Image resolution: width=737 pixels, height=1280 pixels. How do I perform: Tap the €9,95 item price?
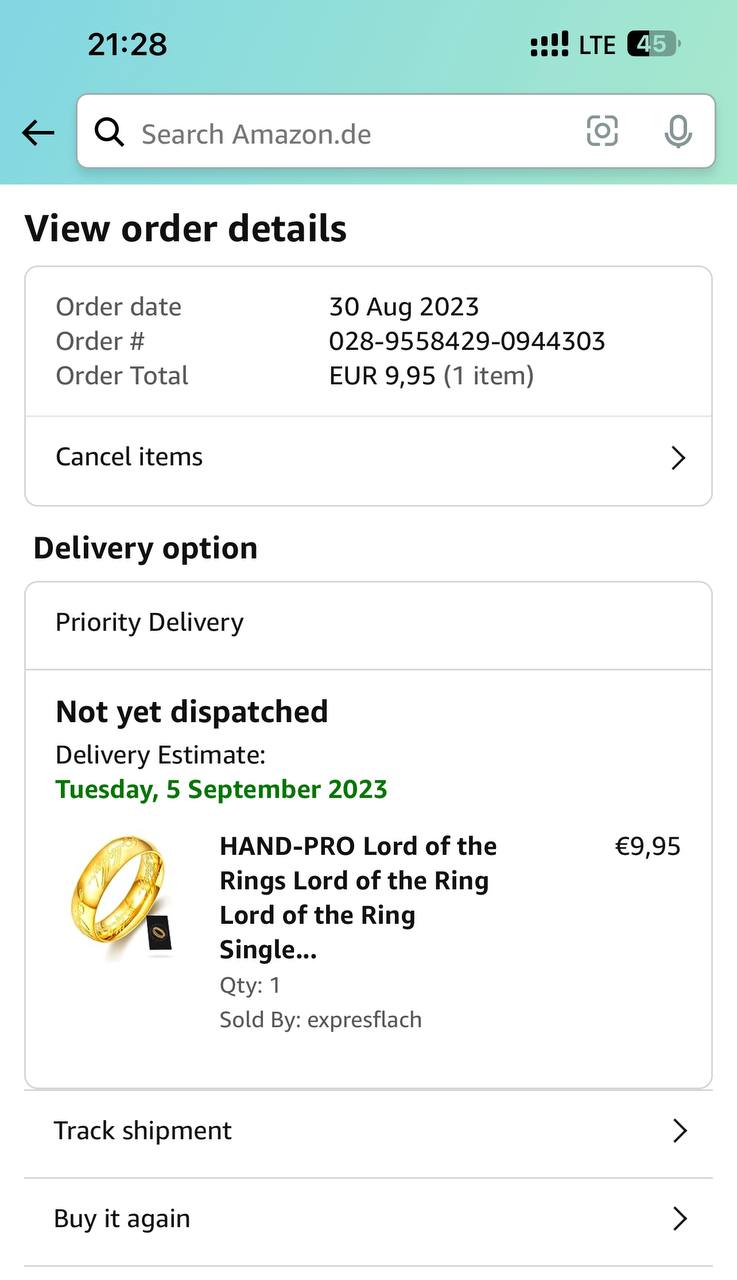(647, 847)
